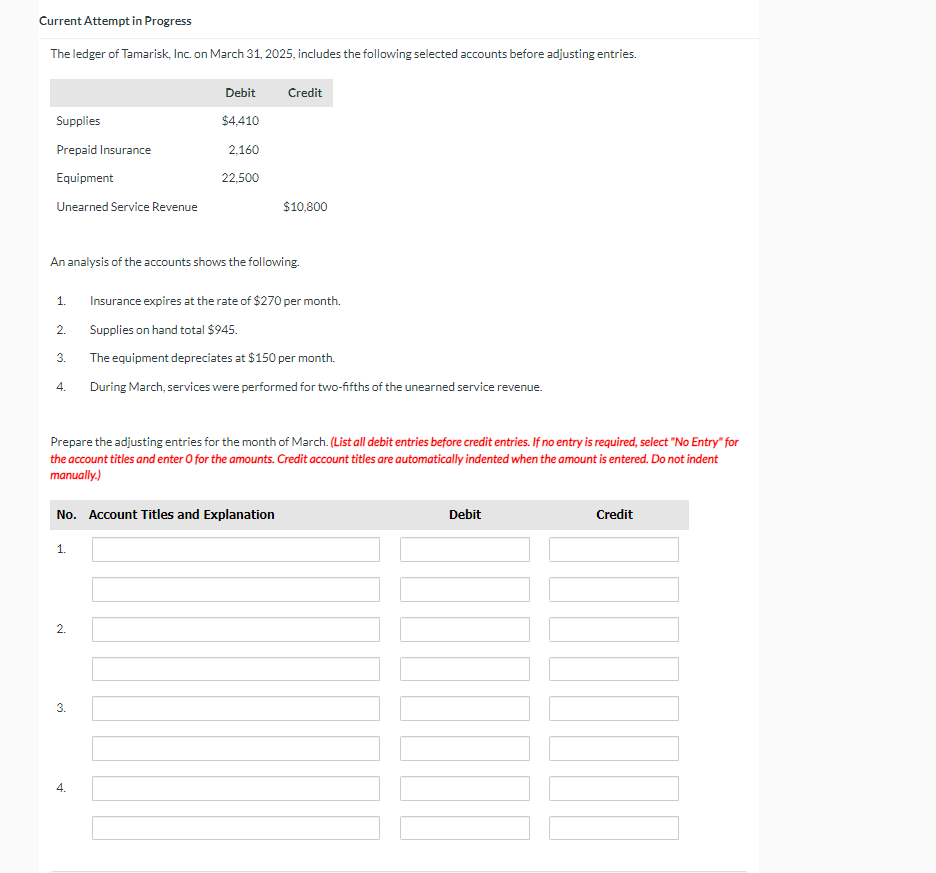Click the debit field in entry 2's first row
936x873 pixels.
(x=464, y=629)
